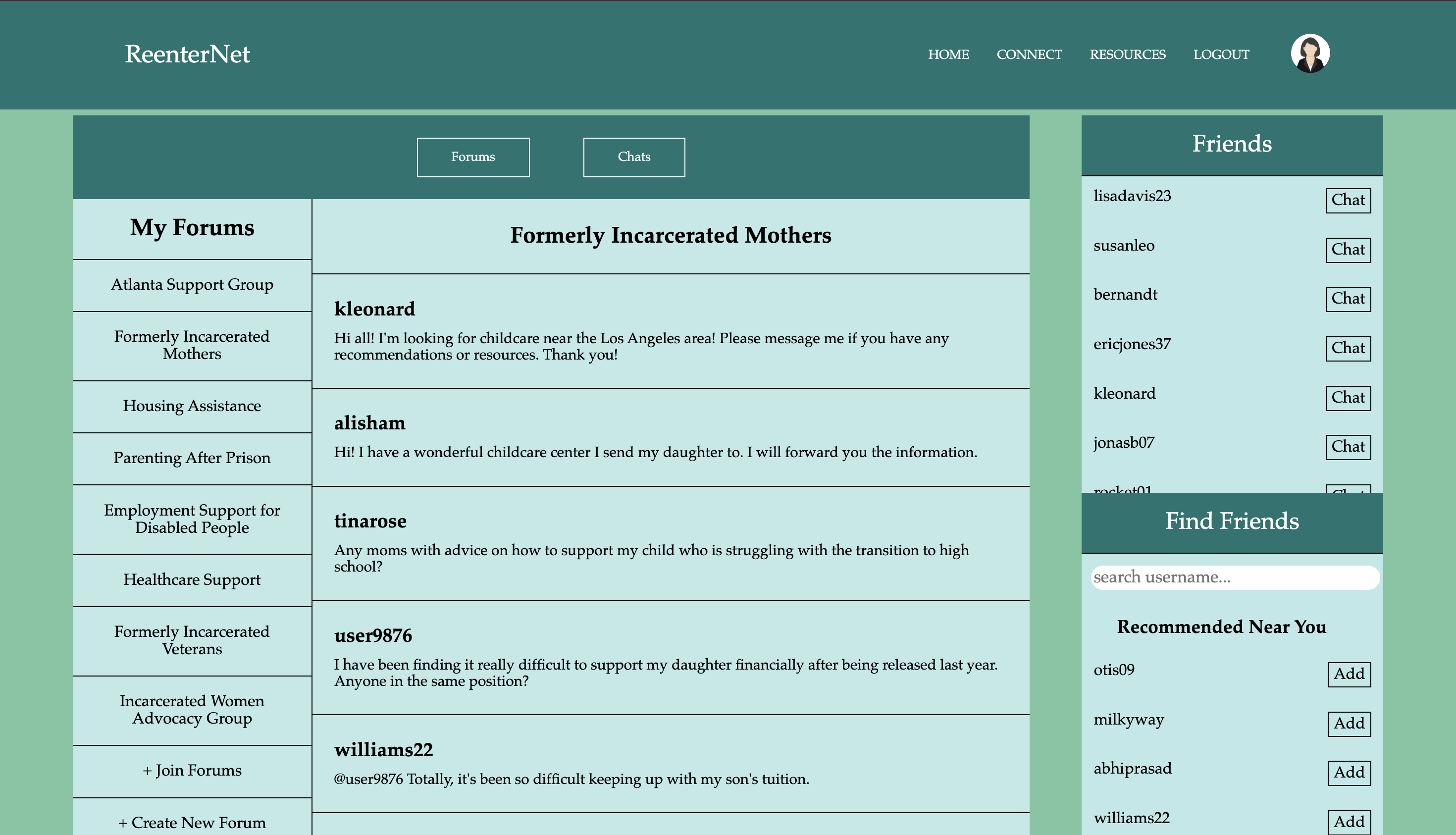Select the Healthcare Support forum

tap(192, 580)
